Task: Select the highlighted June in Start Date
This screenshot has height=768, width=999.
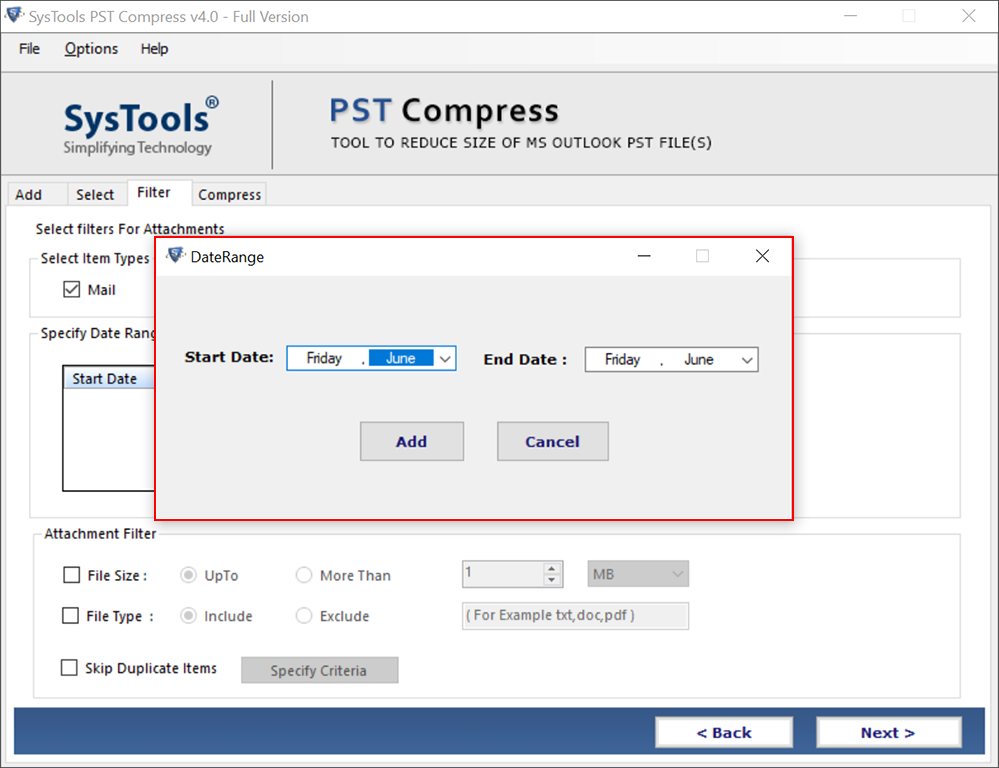Action: pyautogui.click(x=401, y=358)
